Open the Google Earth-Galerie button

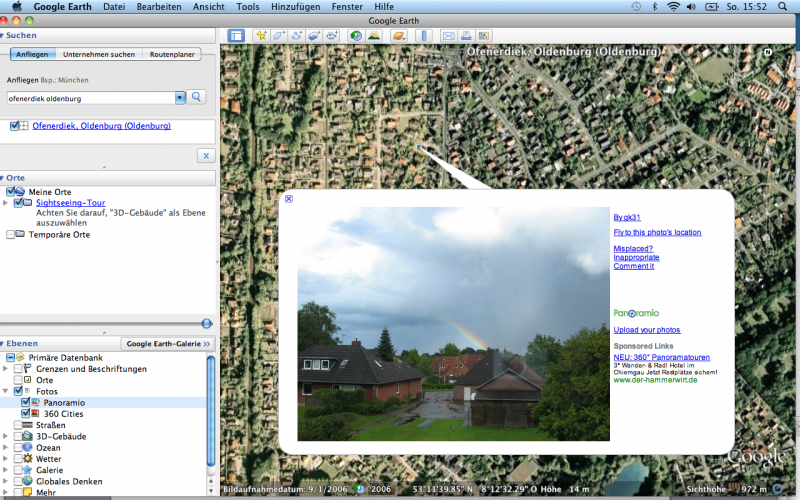pyautogui.click(x=168, y=343)
